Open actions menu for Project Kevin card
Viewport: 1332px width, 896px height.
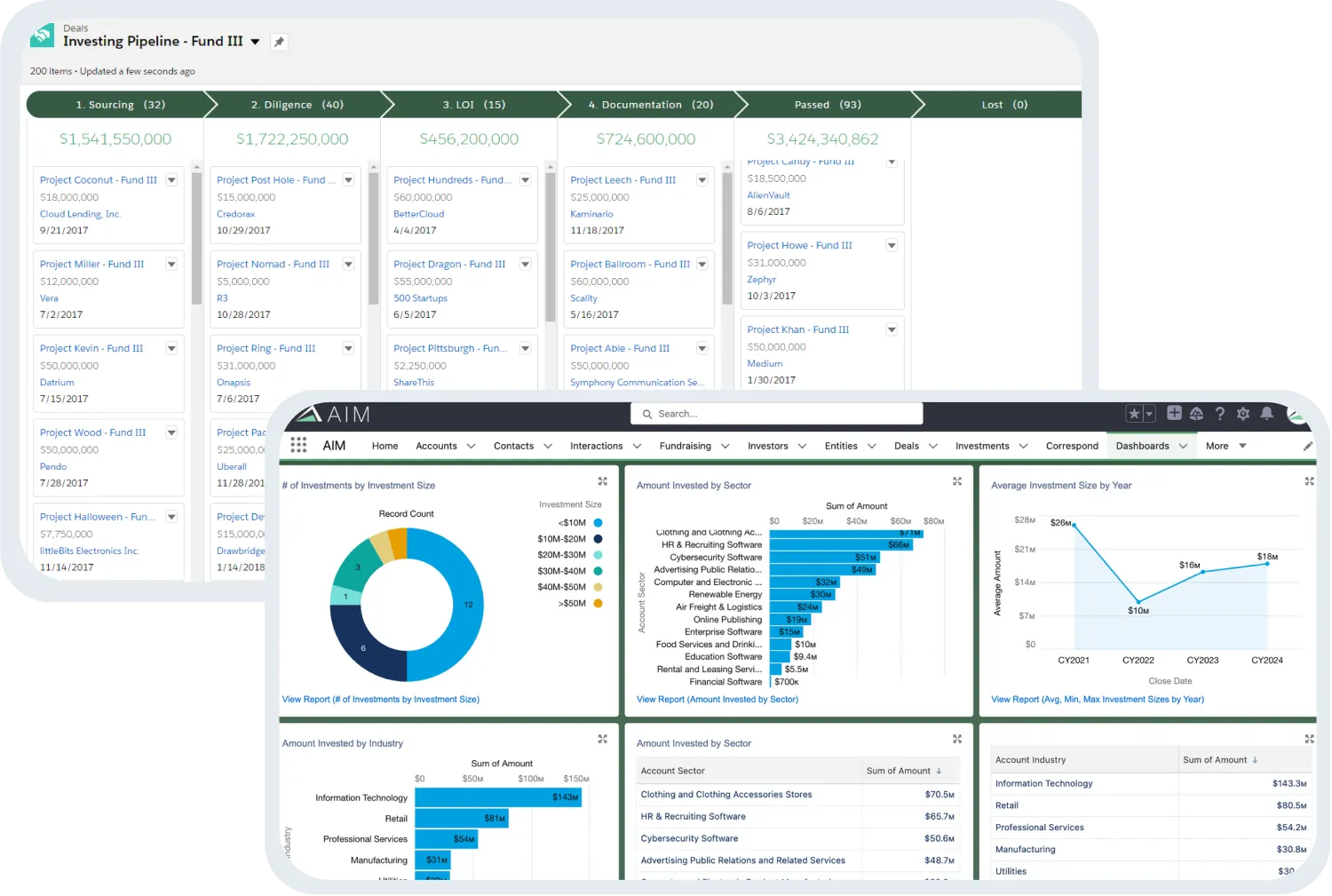(x=171, y=349)
